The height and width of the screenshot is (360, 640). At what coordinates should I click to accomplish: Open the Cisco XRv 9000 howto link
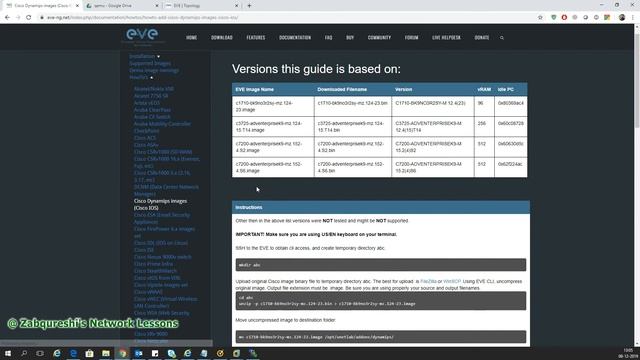point(151,334)
